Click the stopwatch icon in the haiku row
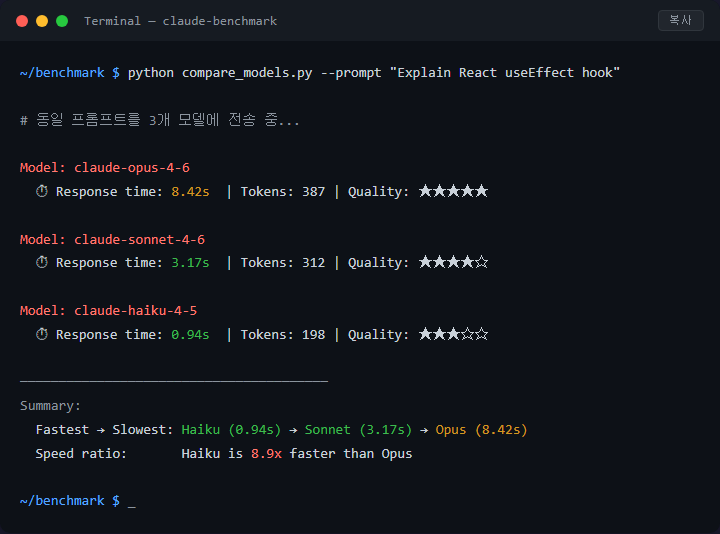 [x=42, y=334]
